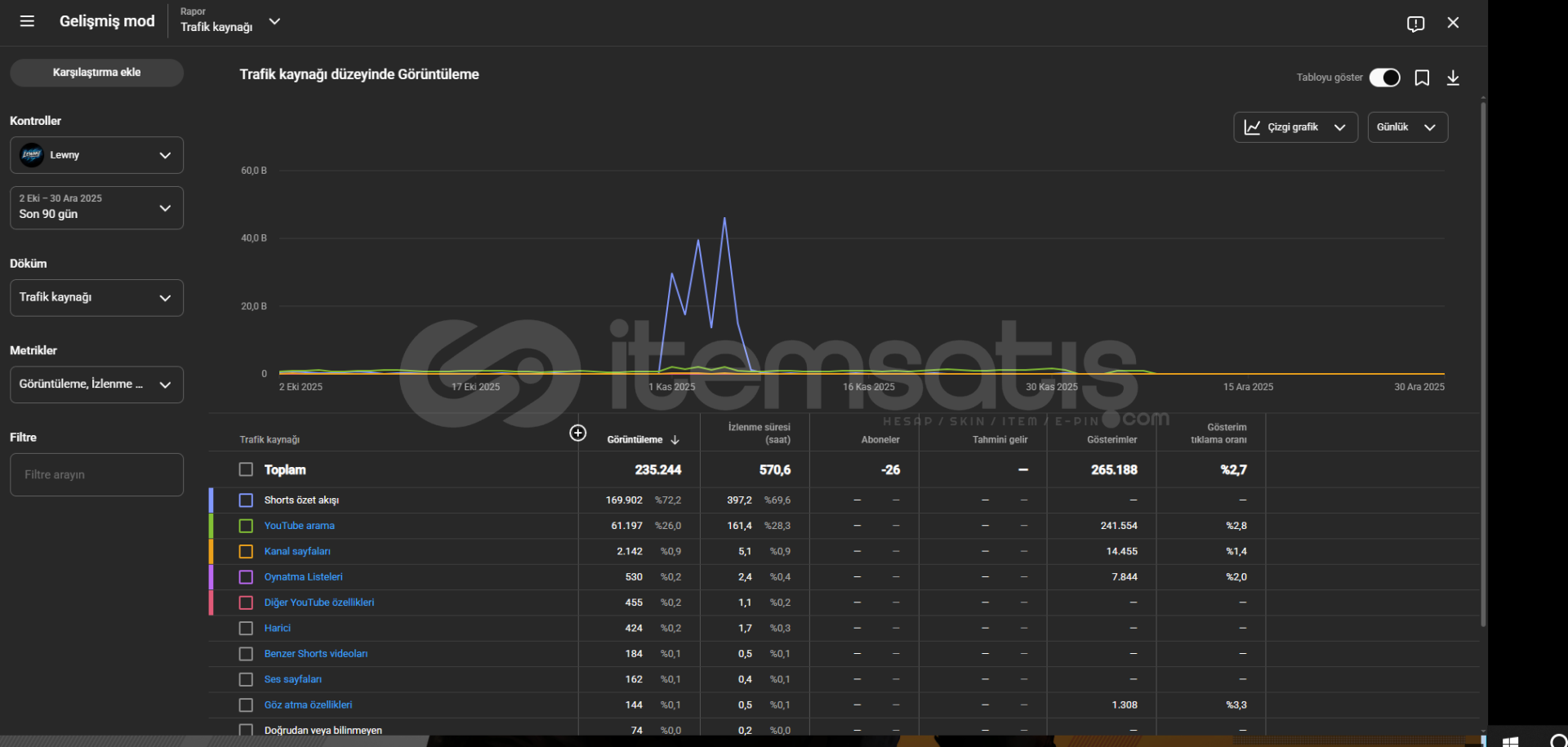The height and width of the screenshot is (747, 1568).
Task: Open the Çizgi grafik chart type dropdown
Action: tap(1294, 127)
